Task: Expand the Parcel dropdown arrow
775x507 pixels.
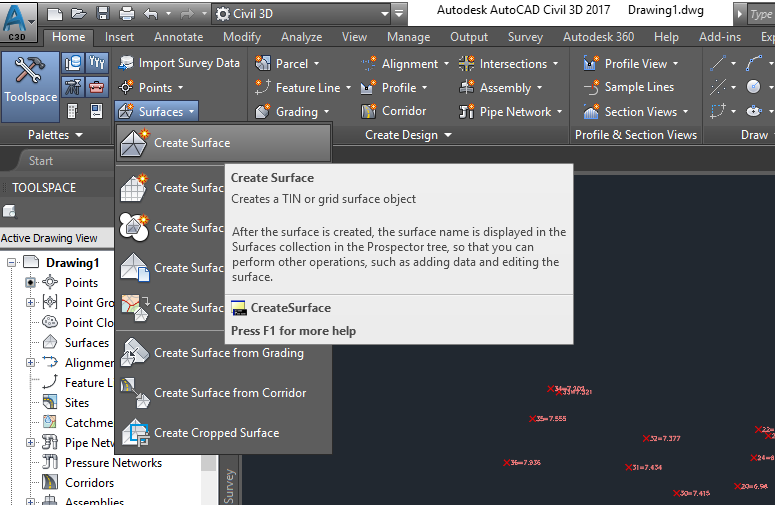Action: point(316,64)
